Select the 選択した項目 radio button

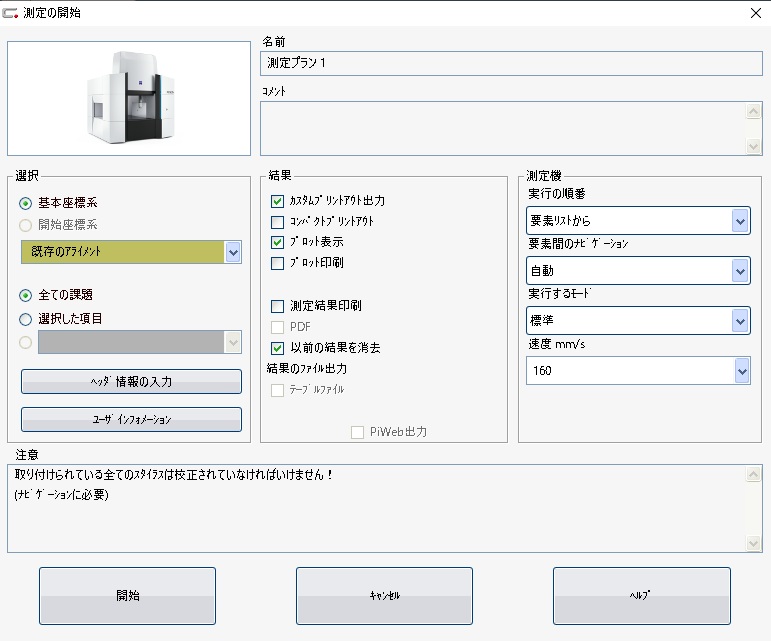pyautogui.click(x=26, y=319)
